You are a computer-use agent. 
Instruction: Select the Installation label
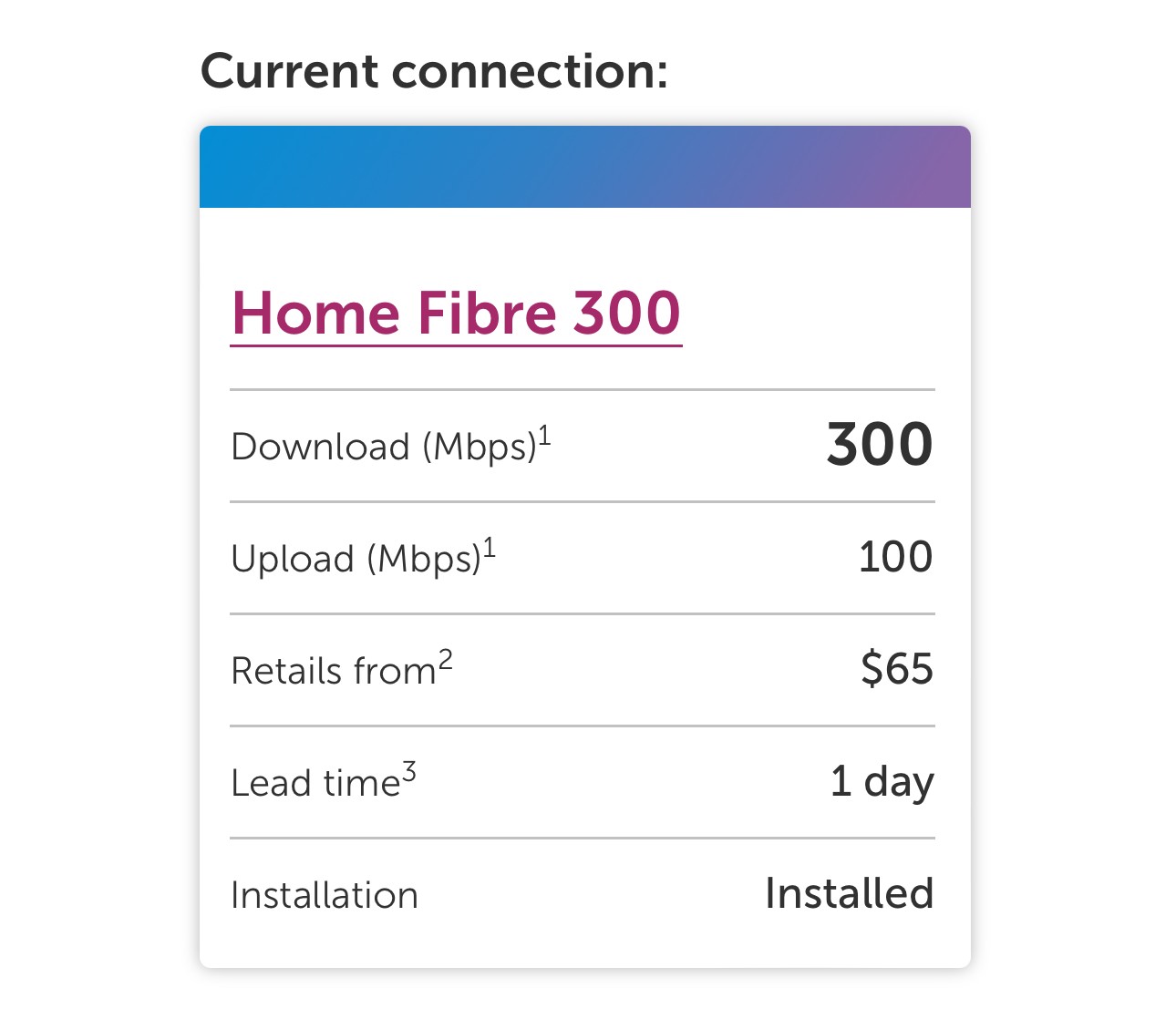point(325,895)
